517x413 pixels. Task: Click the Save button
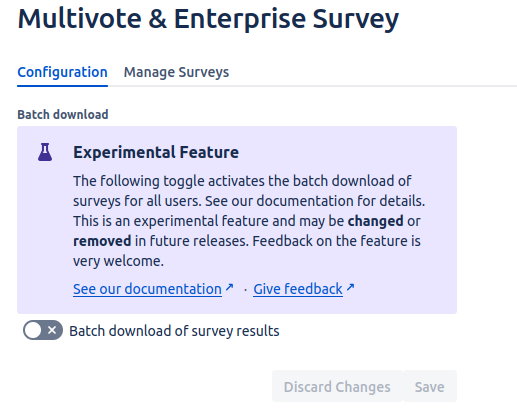coord(429,386)
